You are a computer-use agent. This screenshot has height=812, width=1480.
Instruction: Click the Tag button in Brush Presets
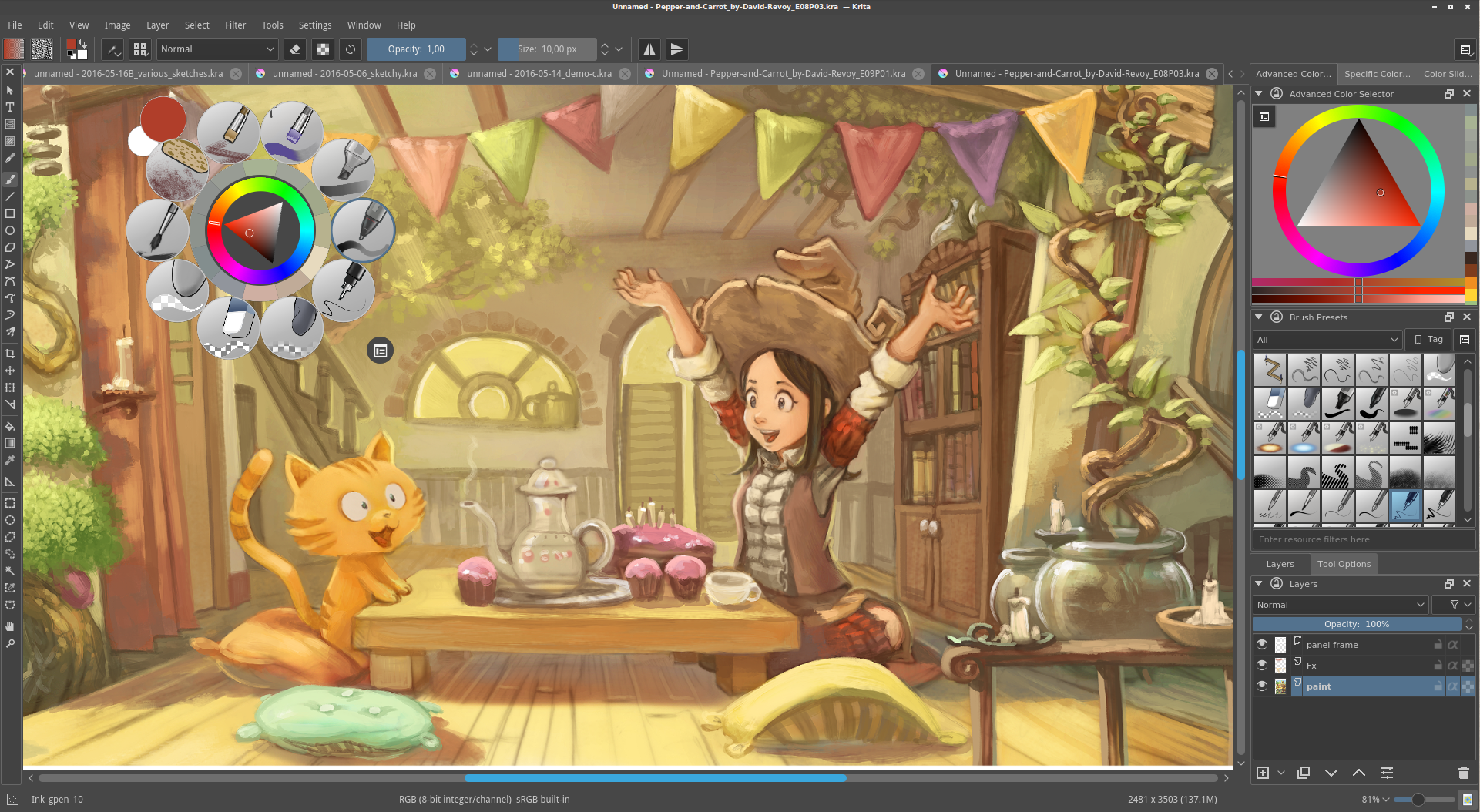click(x=1428, y=340)
